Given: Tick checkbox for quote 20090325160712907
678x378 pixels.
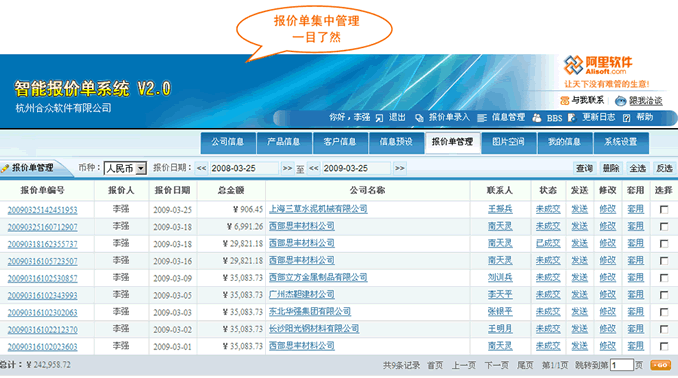Looking at the screenshot, I should coord(664,227).
